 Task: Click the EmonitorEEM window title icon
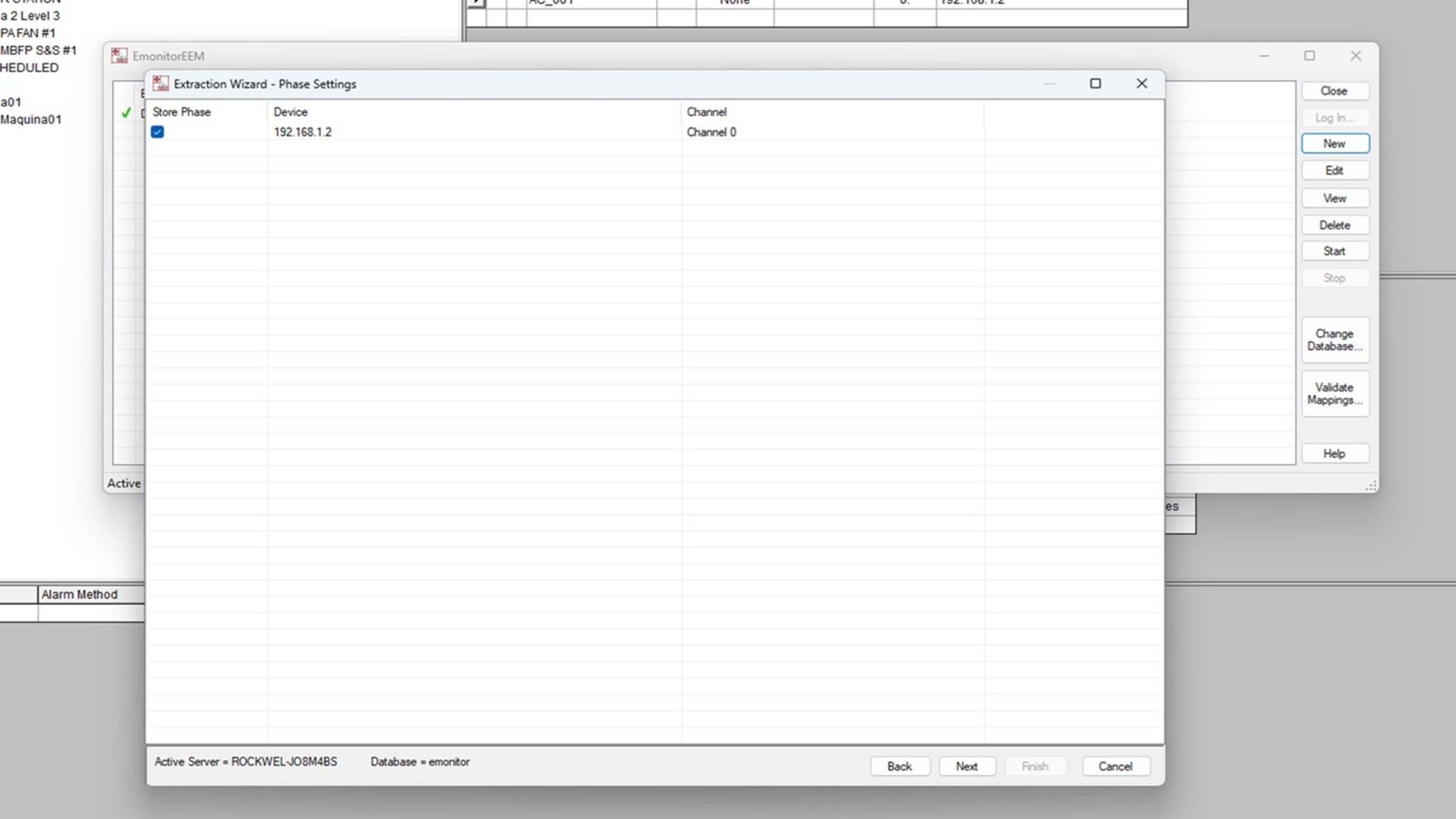pyautogui.click(x=120, y=56)
